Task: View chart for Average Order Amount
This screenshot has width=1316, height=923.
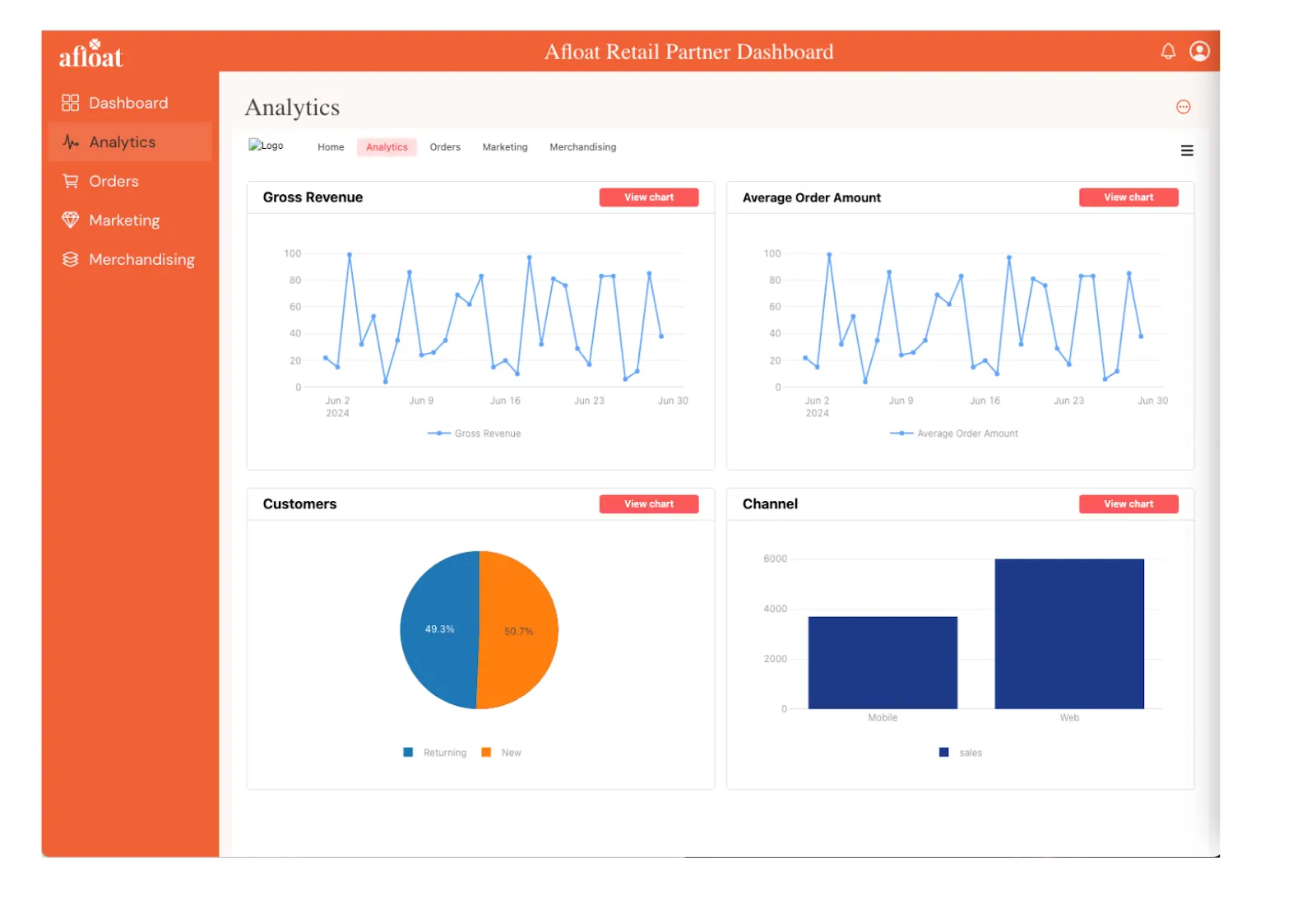Action: click(1128, 197)
